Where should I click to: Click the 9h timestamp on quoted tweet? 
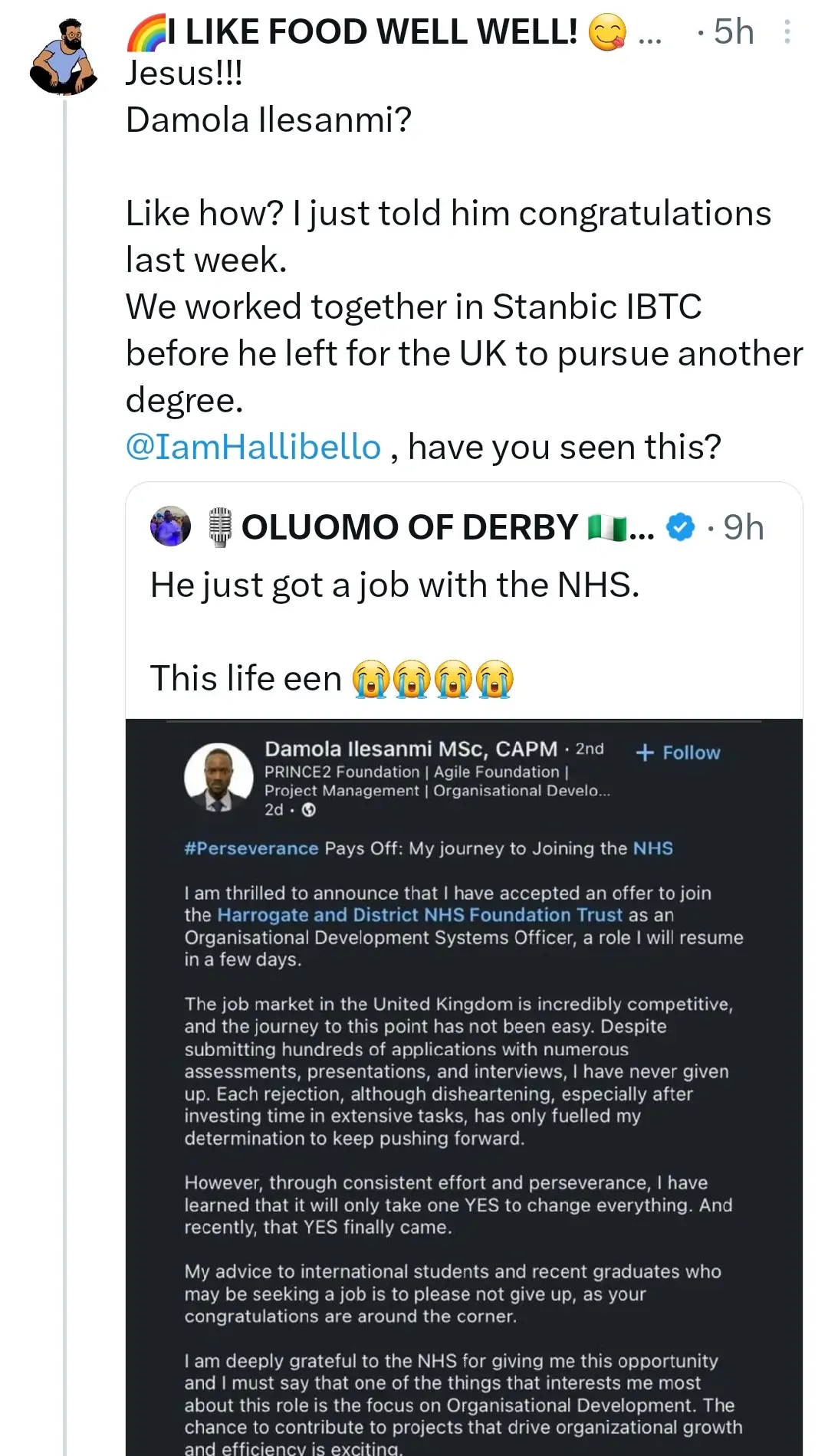(x=743, y=527)
